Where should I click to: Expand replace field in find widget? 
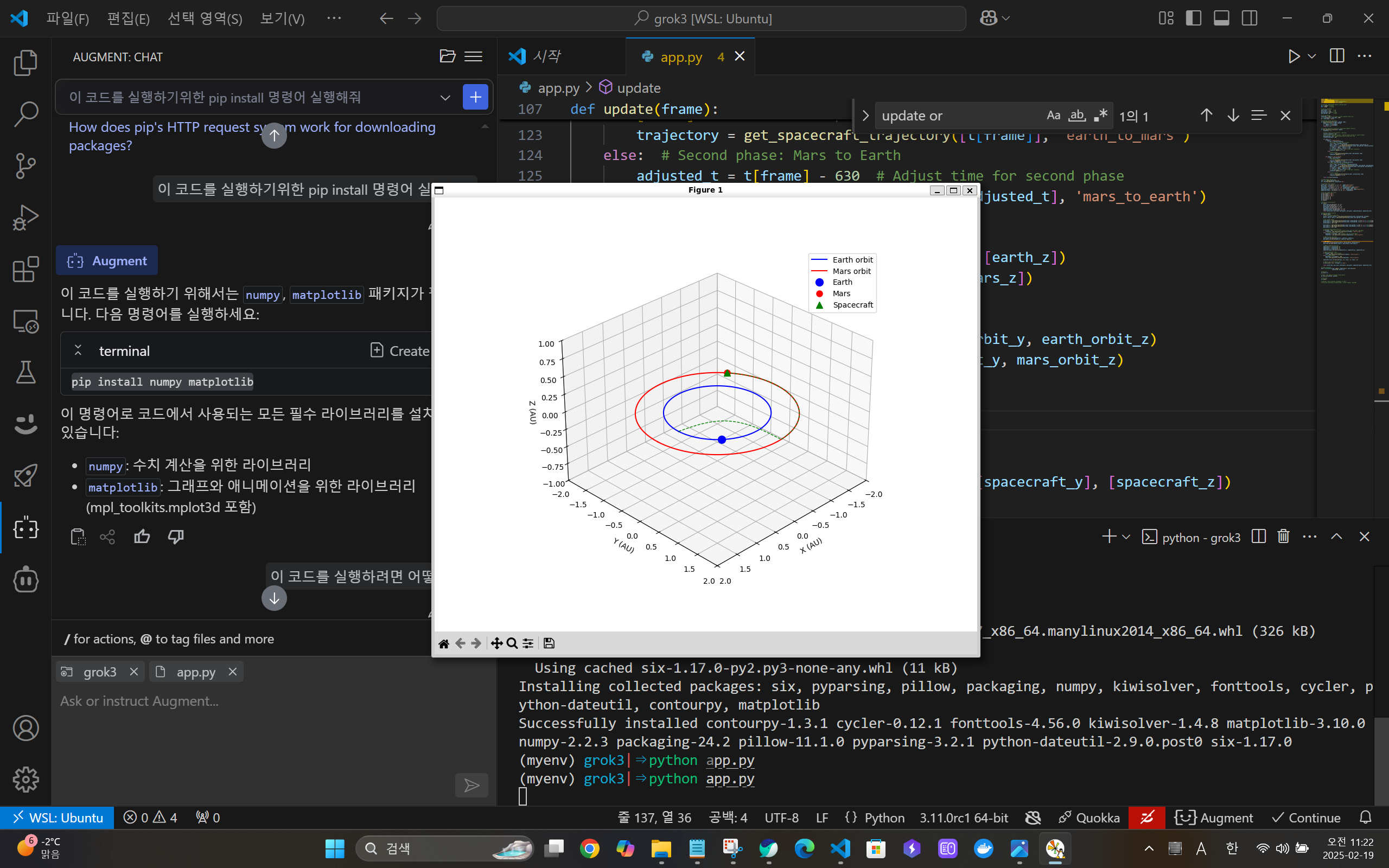[x=865, y=116]
